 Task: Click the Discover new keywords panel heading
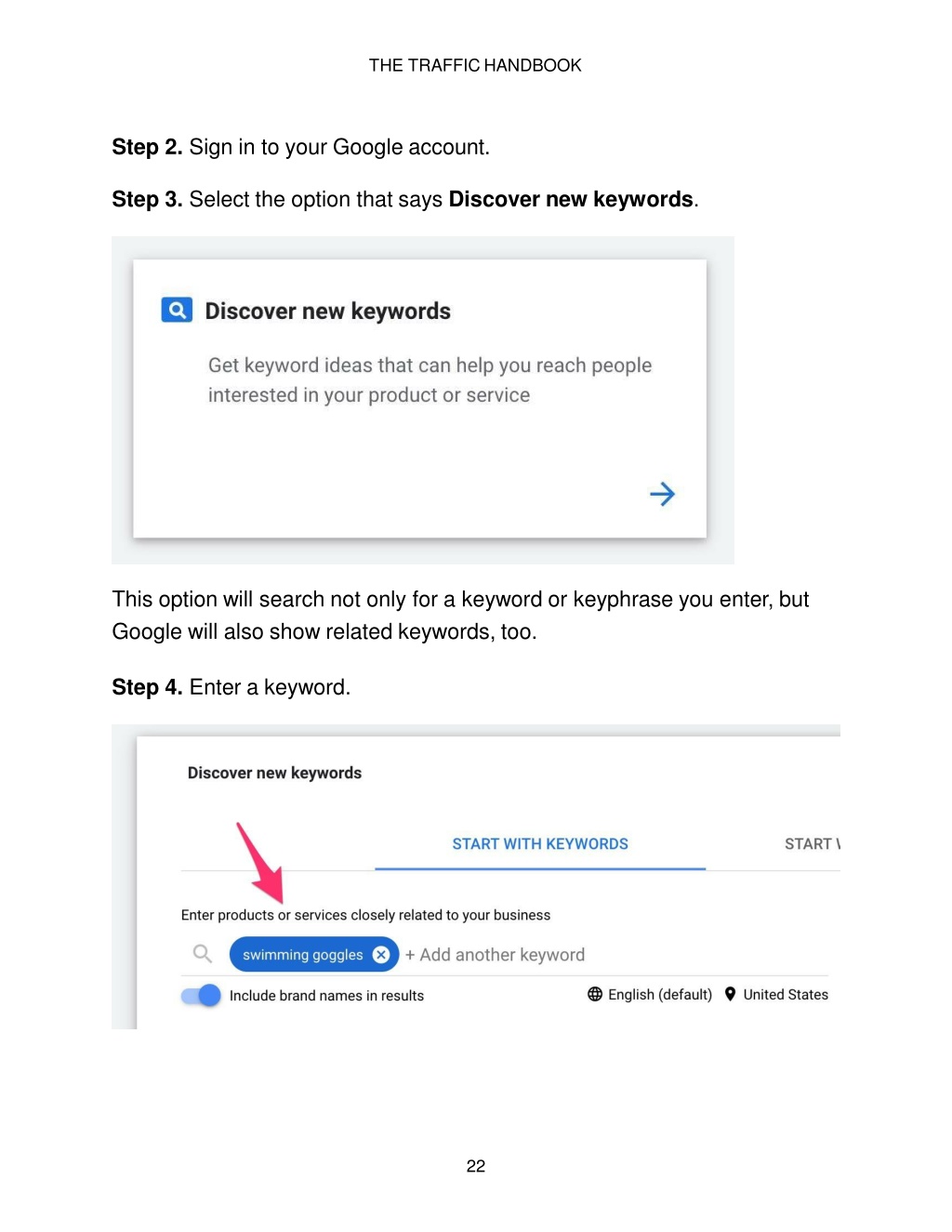(x=274, y=773)
